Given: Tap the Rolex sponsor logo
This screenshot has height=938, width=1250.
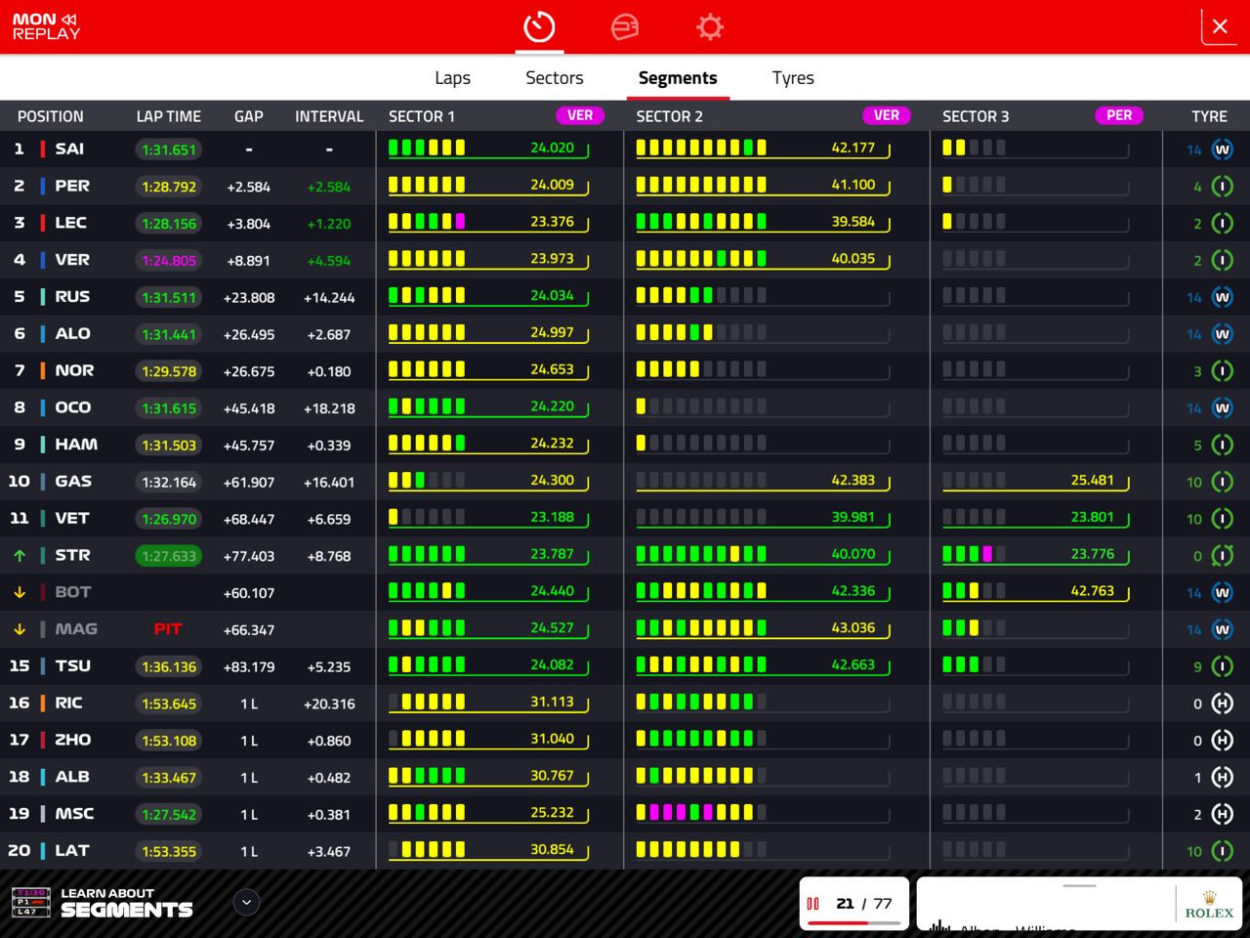Looking at the screenshot, I should [1208, 904].
